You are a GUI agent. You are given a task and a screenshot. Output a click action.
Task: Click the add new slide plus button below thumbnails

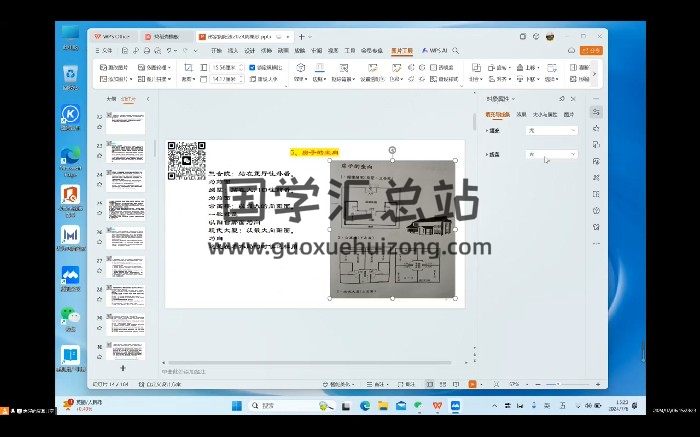tap(123, 368)
